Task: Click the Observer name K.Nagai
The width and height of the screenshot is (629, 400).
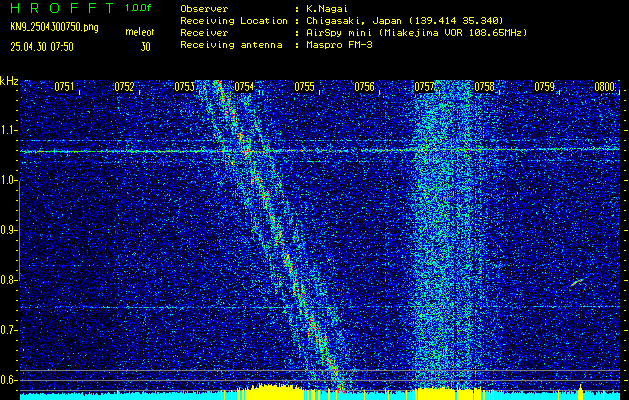Action: pyautogui.click(x=325, y=8)
